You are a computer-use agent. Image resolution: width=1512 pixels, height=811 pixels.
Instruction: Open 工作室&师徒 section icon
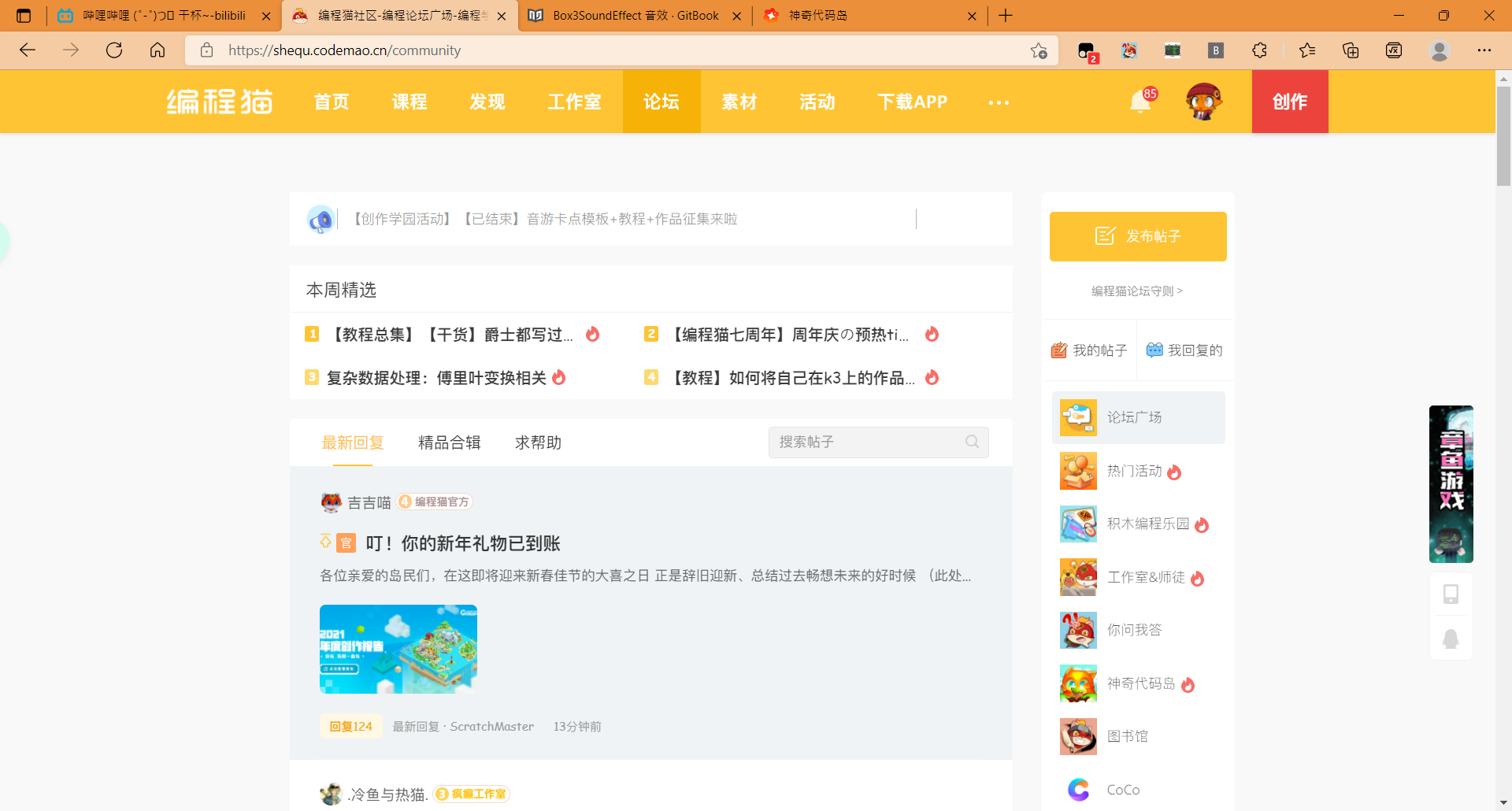1078,577
